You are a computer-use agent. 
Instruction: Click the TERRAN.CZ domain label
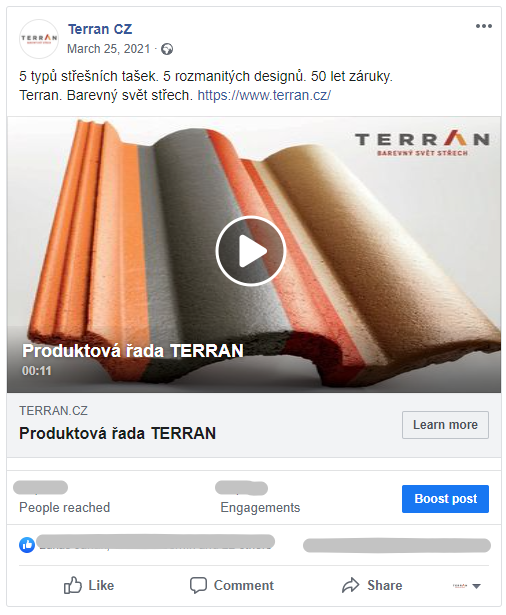pyautogui.click(x=53, y=411)
